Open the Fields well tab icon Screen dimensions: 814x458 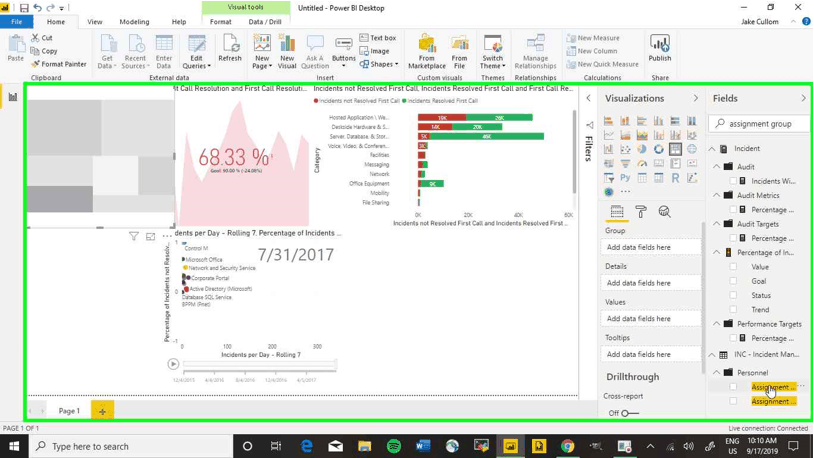point(617,212)
